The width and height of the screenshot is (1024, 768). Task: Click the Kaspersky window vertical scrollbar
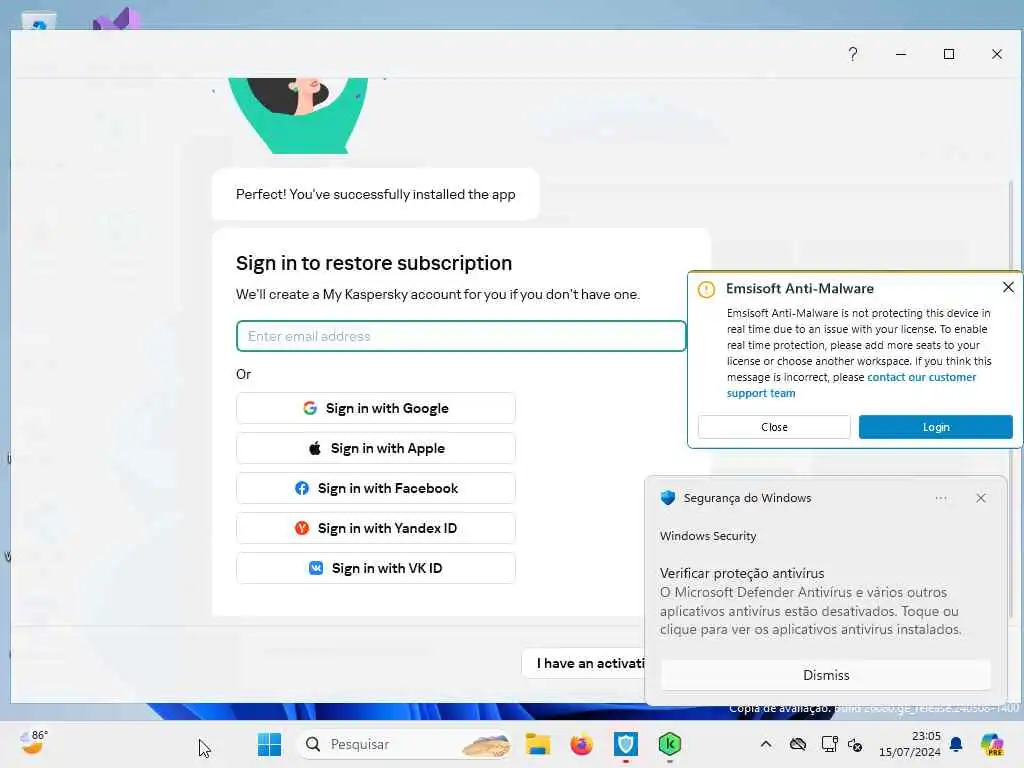coord(1012,398)
